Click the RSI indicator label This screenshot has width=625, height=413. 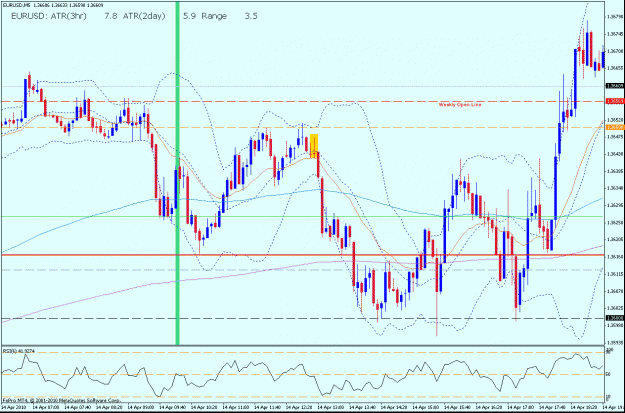coord(19,351)
